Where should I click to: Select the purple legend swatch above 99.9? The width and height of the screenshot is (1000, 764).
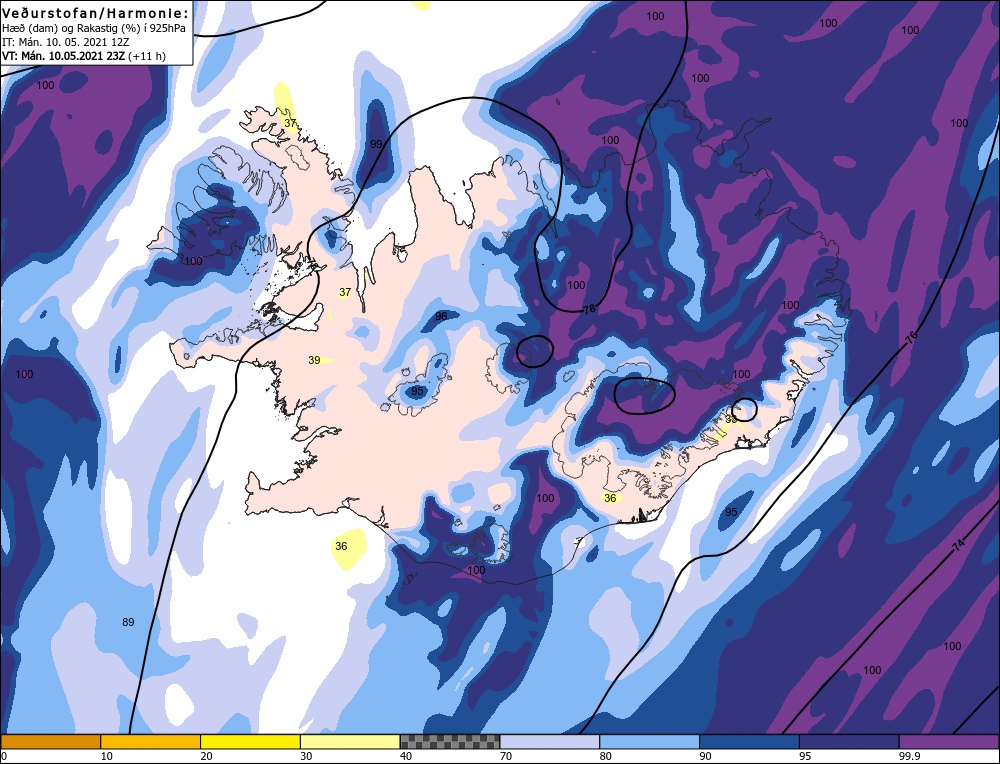(x=949, y=741)
